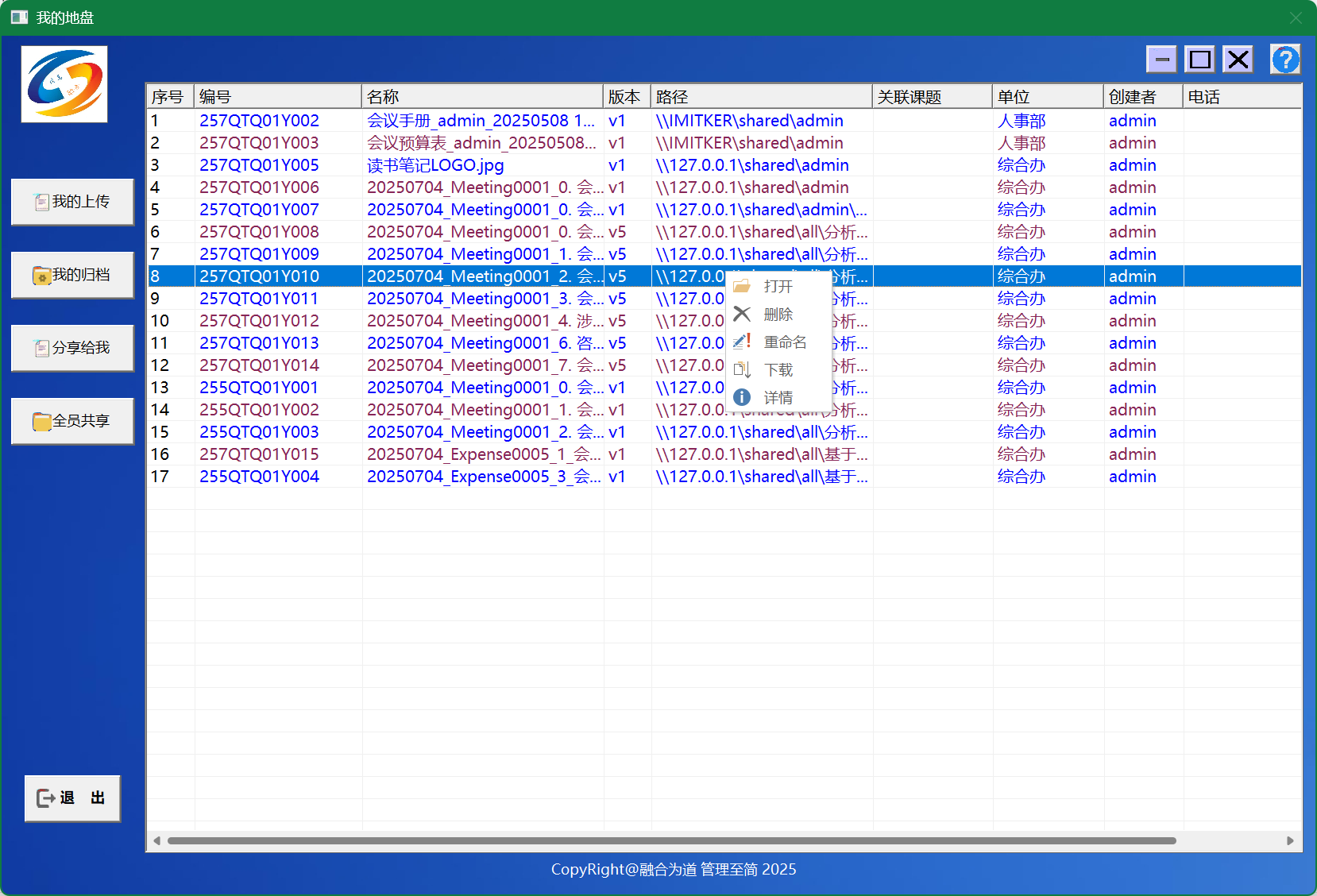Click file number 257QTQ01Y006

pos(259,187)
